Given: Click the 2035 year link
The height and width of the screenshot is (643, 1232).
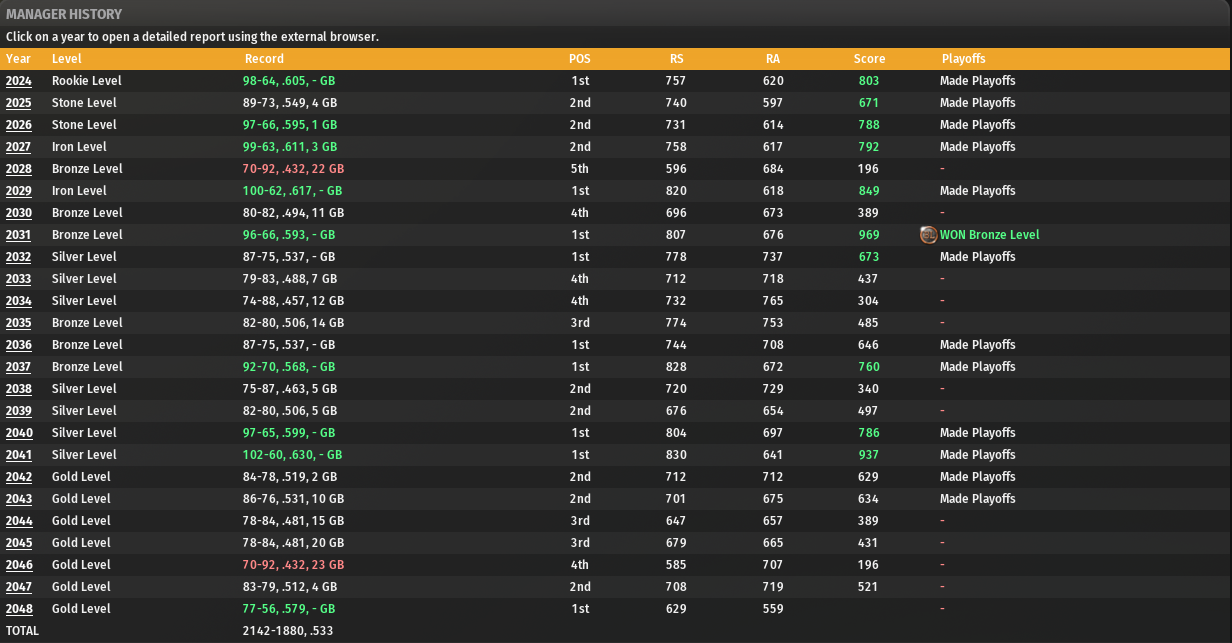Looking at the screenshot, I should coord(18,323).
